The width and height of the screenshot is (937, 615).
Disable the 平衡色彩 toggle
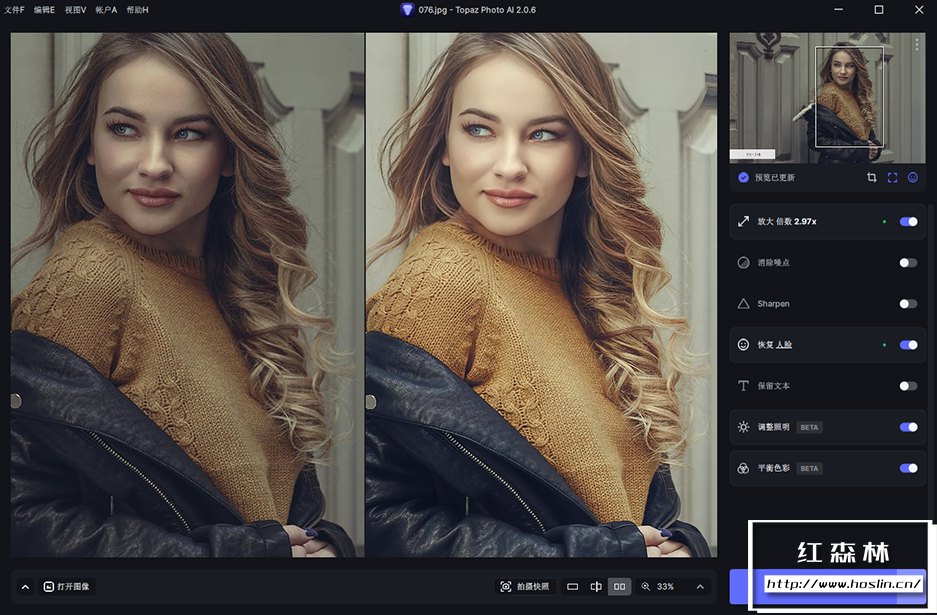(908, 469)
